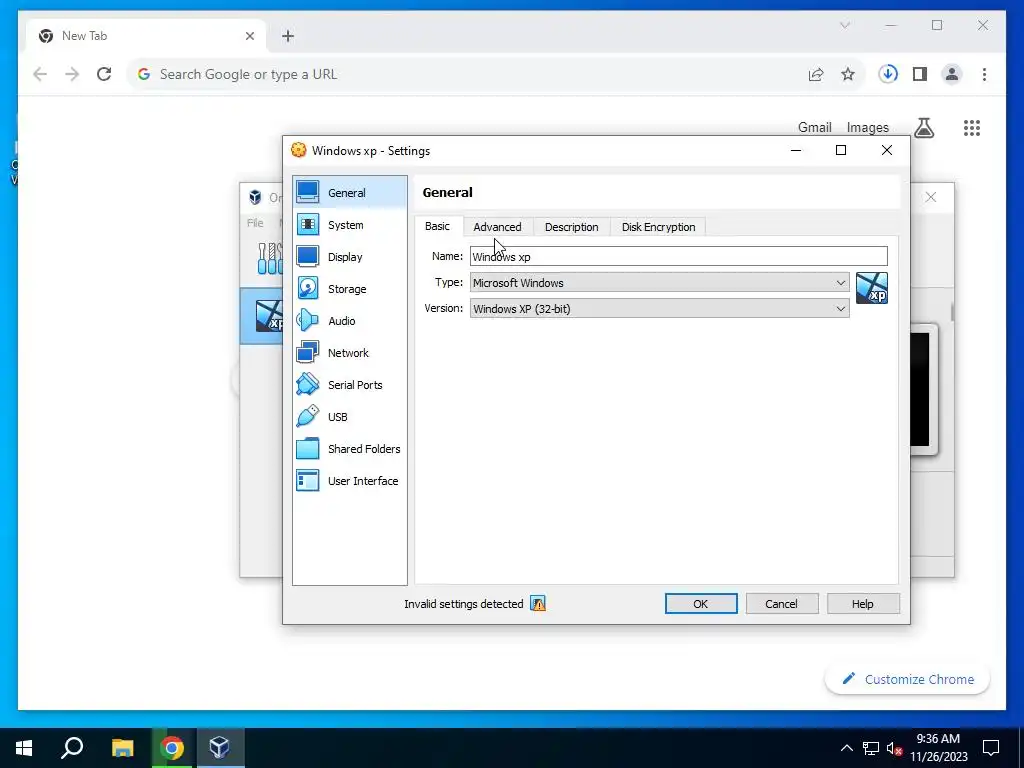This screenshot has width=1024, height=768.
Task: Open the Search Labs flask icon
Action: click(x=923, y=127)
